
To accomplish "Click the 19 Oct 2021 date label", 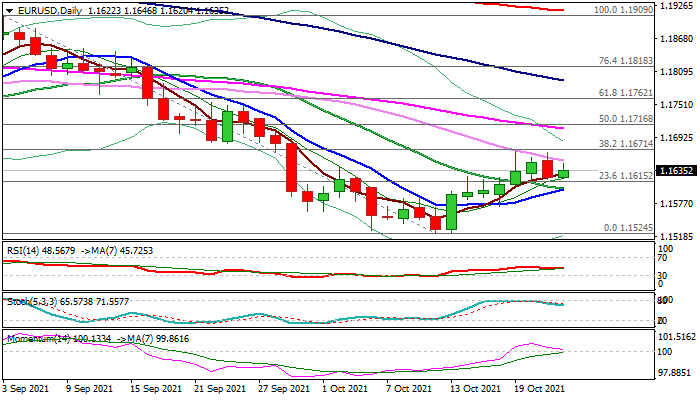I will [540, 389].
